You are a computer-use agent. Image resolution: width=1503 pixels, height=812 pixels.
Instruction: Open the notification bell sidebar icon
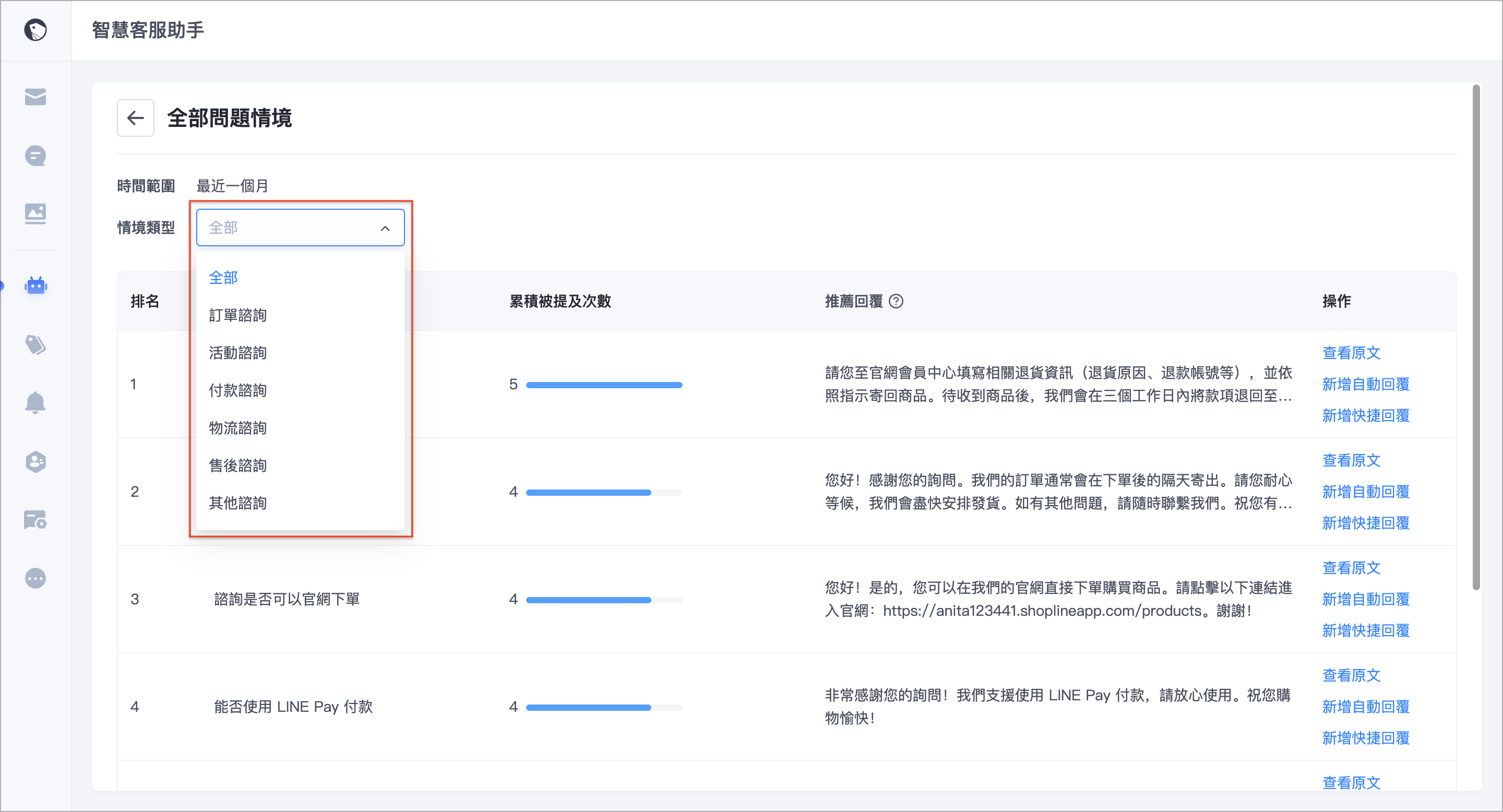(x=35, y=402)
